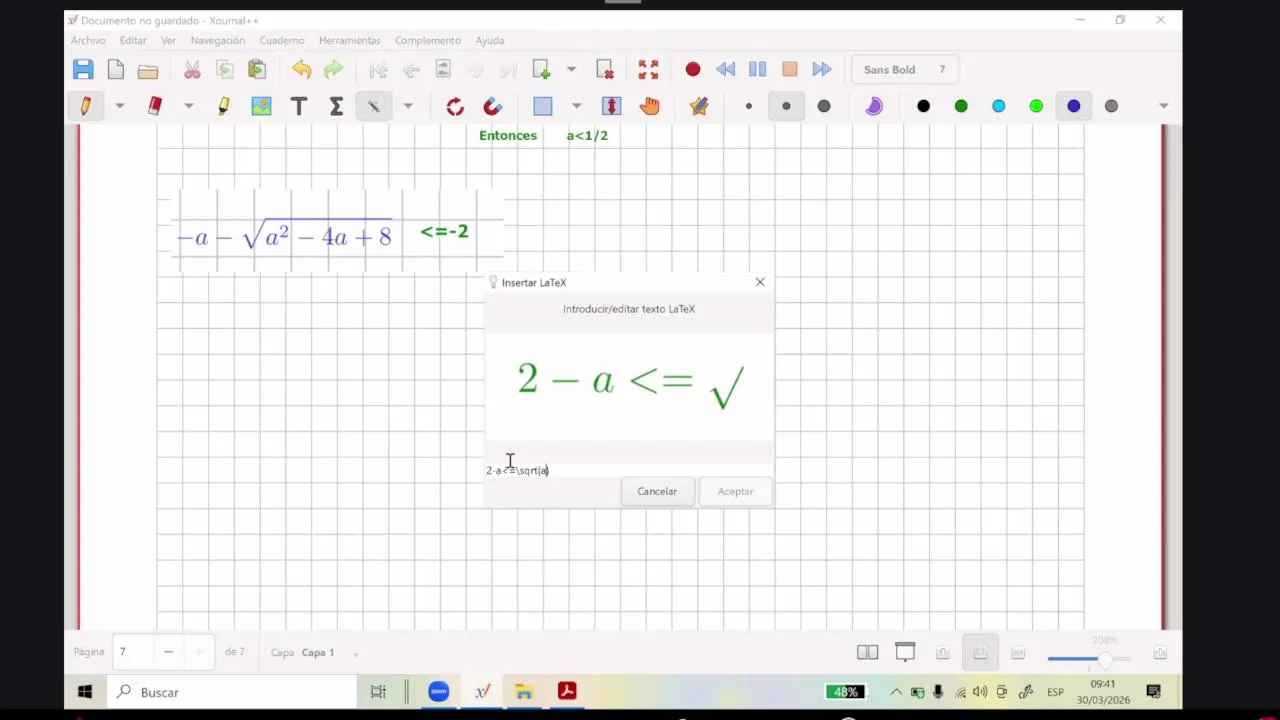Pick the dark green color swatch

pyautogui.click(x=961, y=106)
